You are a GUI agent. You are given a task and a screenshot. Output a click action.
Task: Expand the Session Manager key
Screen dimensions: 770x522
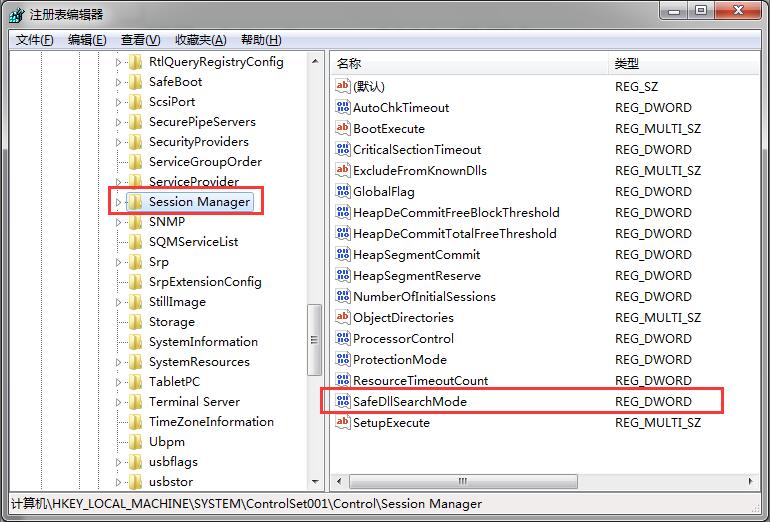(x=118, y=202)
